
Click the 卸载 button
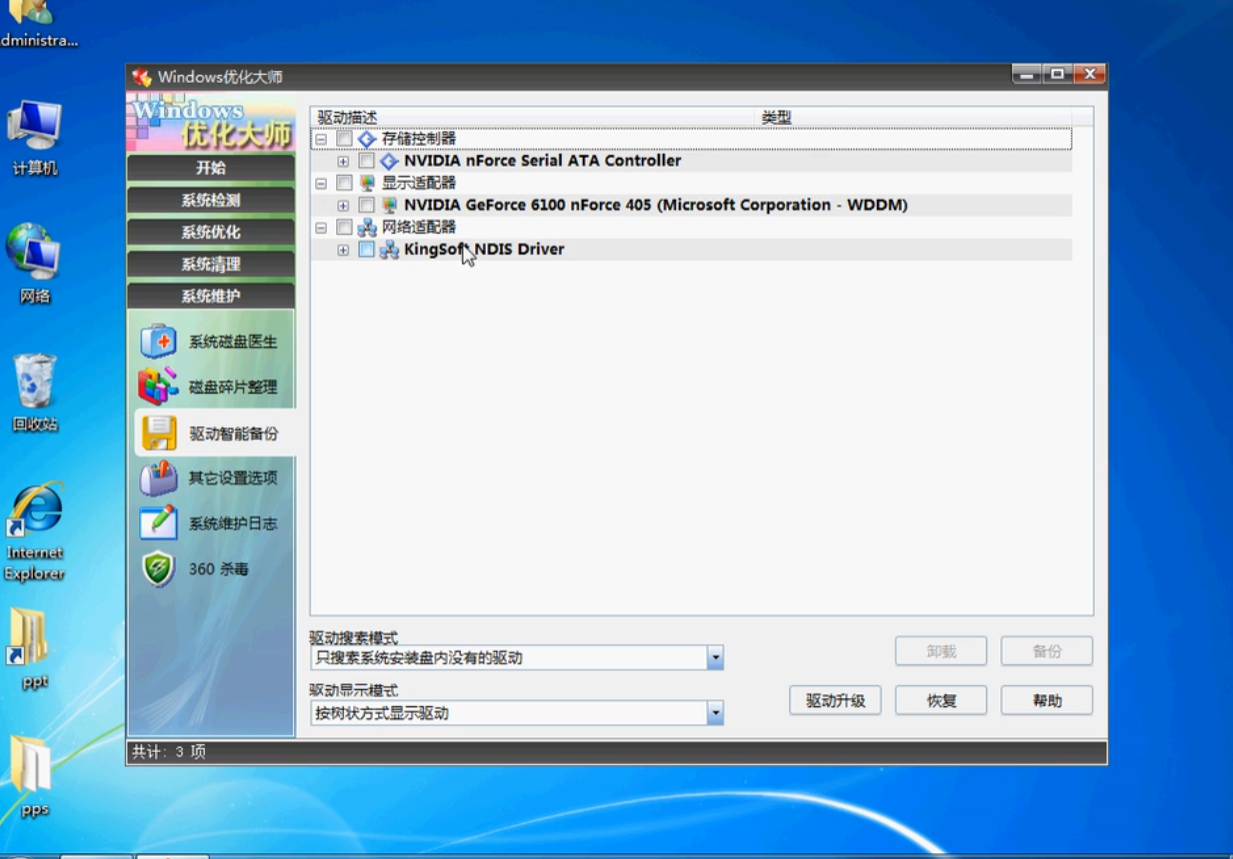tap(941, 651)
